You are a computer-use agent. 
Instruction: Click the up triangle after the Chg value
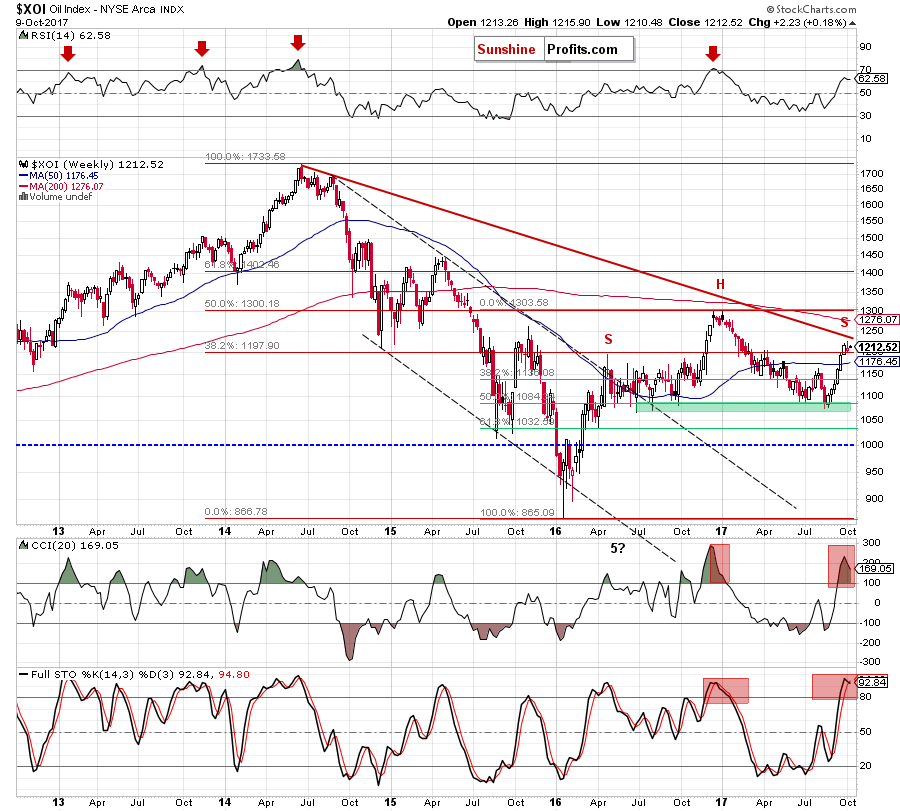point(852,23)
